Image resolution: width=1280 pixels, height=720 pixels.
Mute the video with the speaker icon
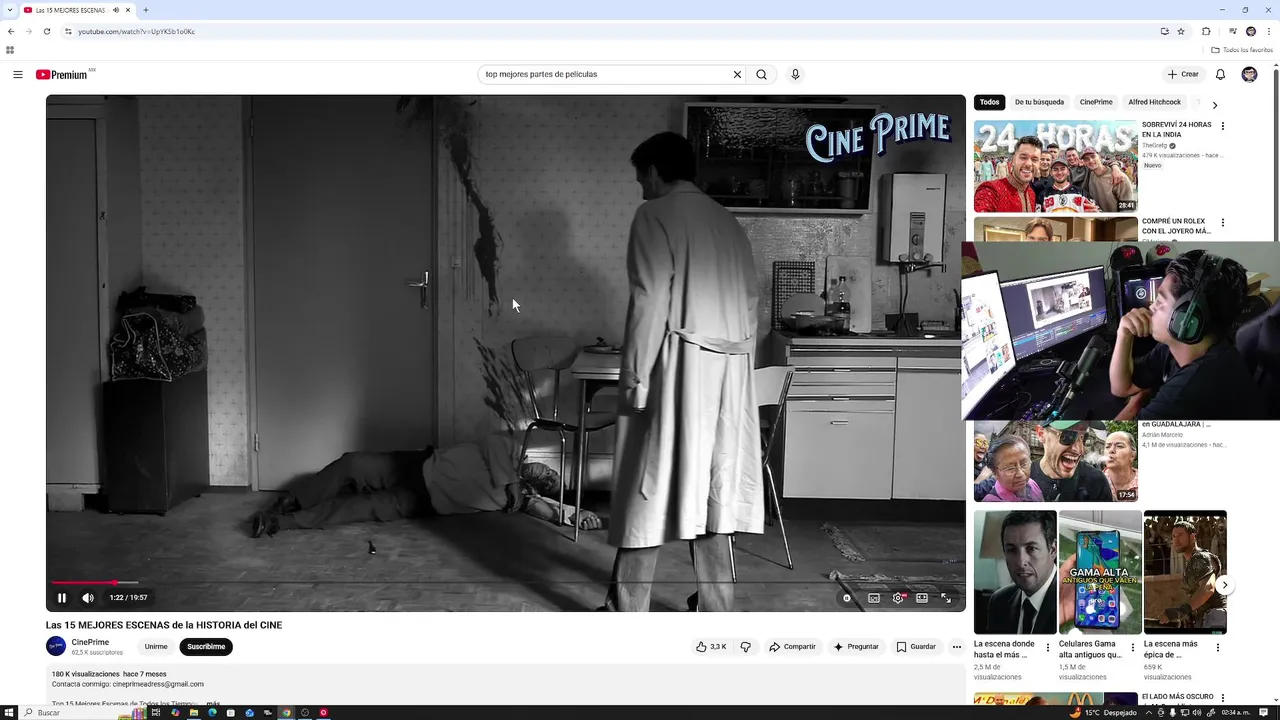[x=88, y=598]
